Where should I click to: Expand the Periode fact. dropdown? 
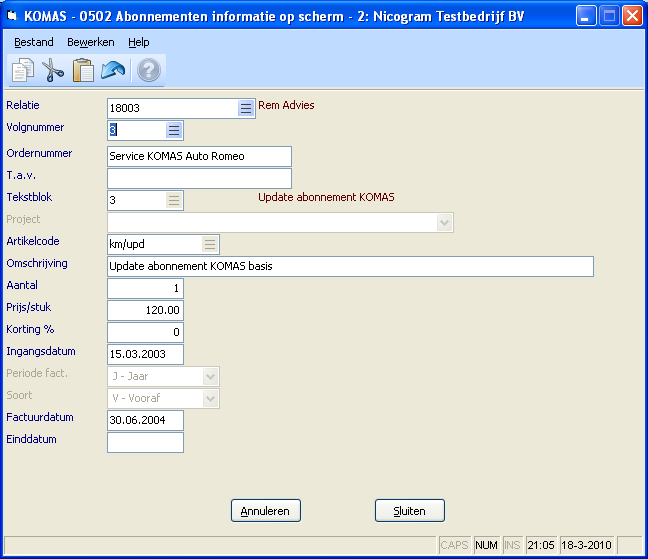(210, 376)
